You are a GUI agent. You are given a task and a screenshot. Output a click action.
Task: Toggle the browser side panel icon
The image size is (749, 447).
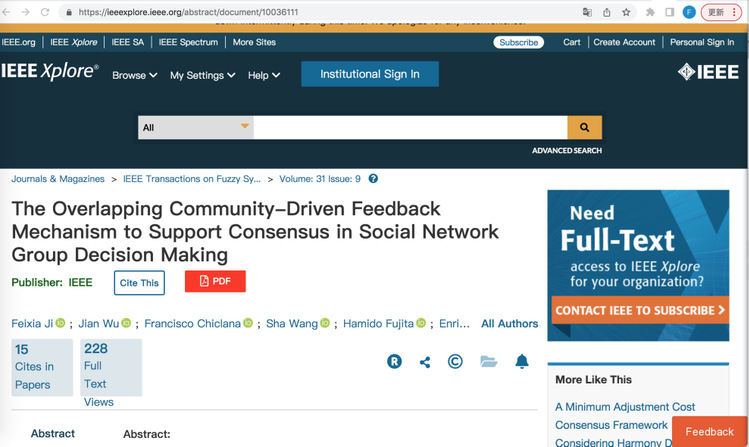tap(670, 12)
